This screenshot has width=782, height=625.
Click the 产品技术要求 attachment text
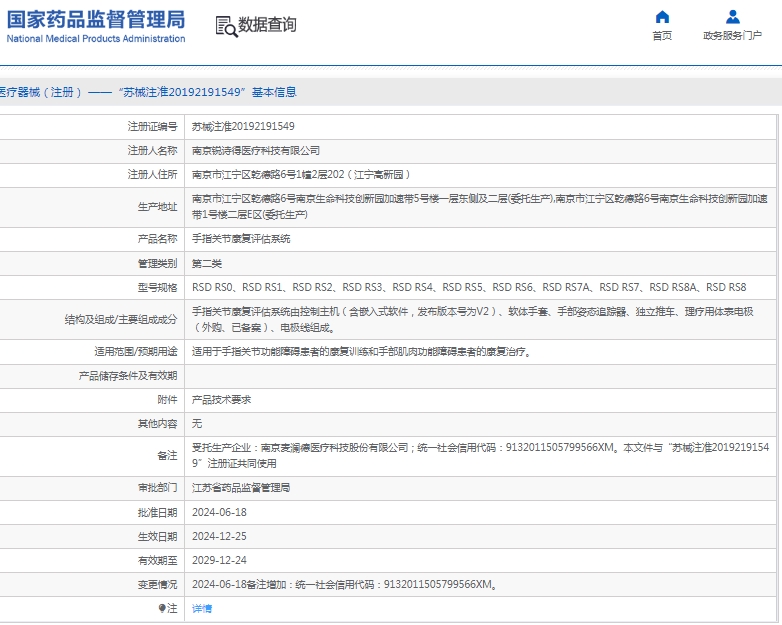221,400
